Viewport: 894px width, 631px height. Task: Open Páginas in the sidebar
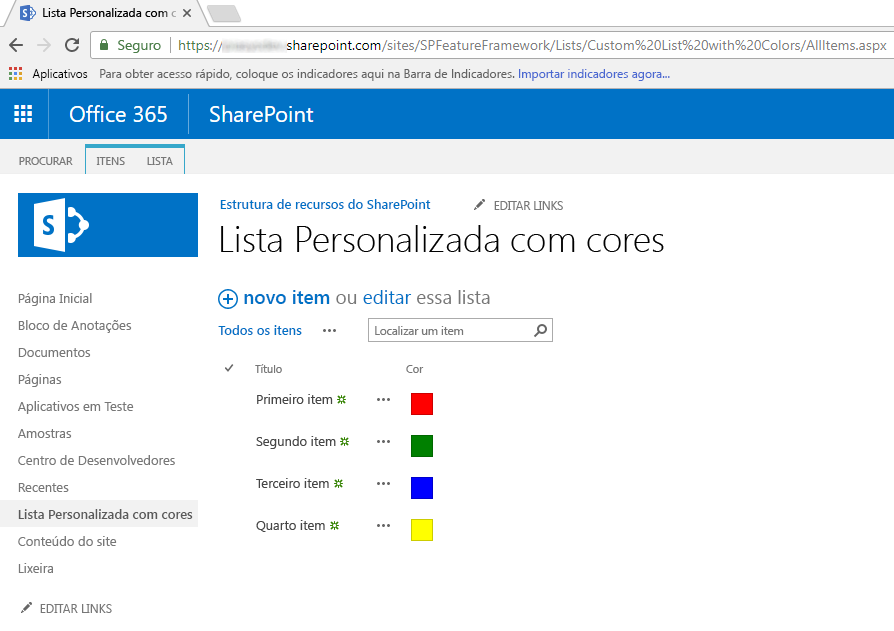click(39, 380)
